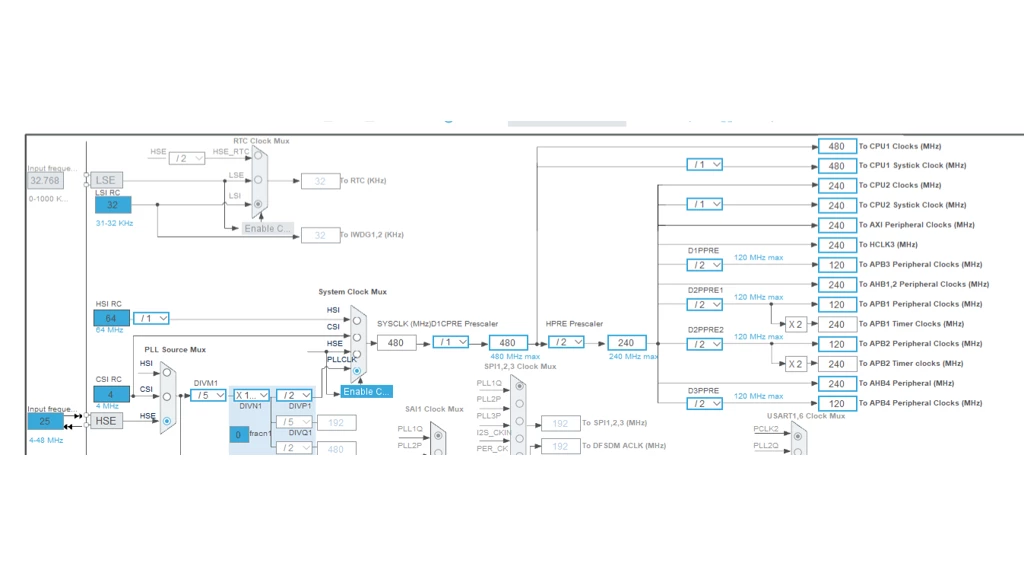Open the CPU1 Systick /1 divider dropdown
Image resolution: width=1024 pixels, height=576 pixels.
click(705, 165)
